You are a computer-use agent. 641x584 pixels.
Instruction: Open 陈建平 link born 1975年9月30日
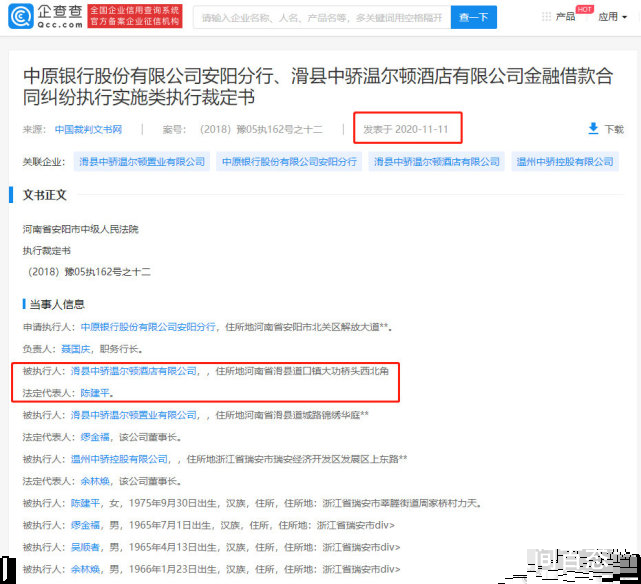click(x=85, y=503)
